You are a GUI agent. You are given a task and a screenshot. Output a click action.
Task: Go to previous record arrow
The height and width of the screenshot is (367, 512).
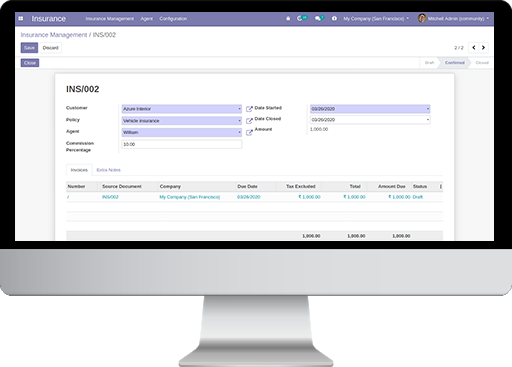click(x=473, y=48)
